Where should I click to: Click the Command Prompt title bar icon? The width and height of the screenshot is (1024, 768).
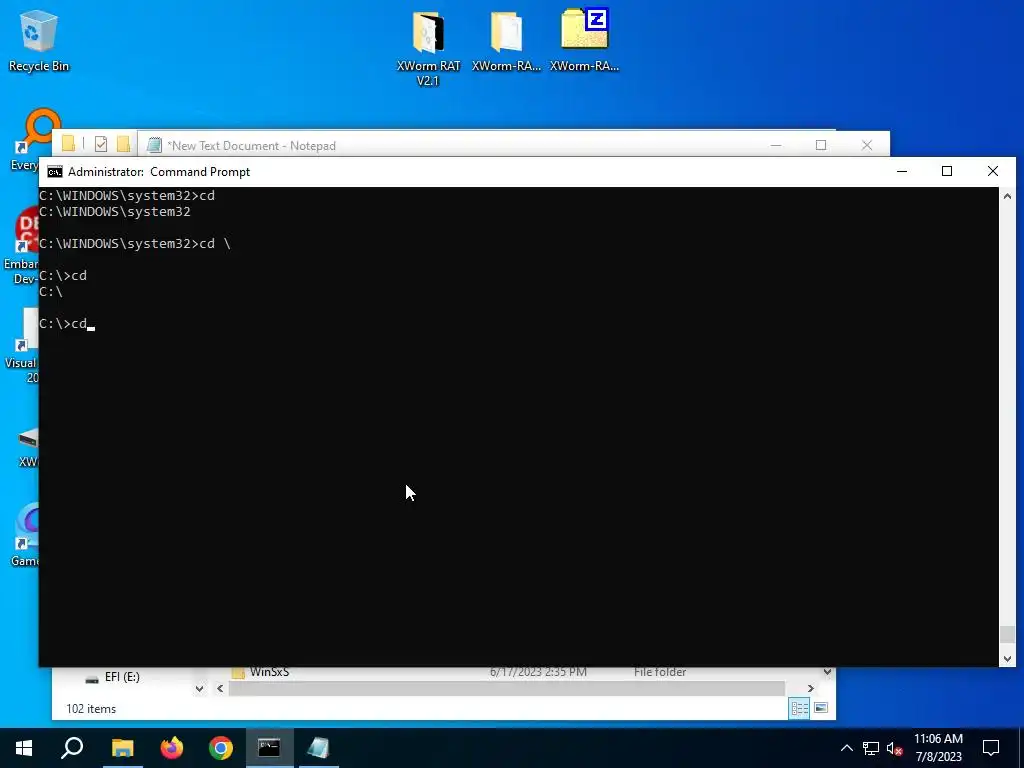[55, 172]
